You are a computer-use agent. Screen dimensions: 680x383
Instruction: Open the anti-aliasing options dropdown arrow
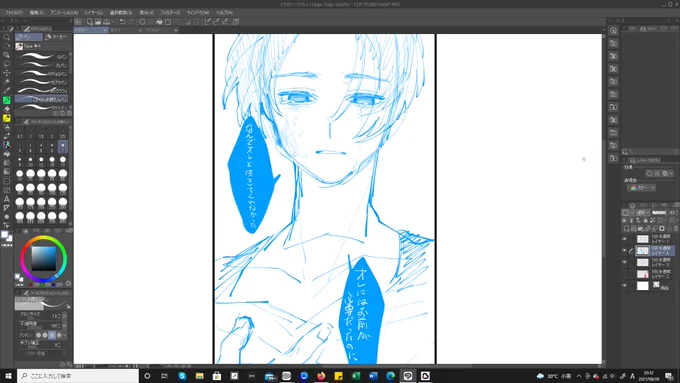(65, 335)
